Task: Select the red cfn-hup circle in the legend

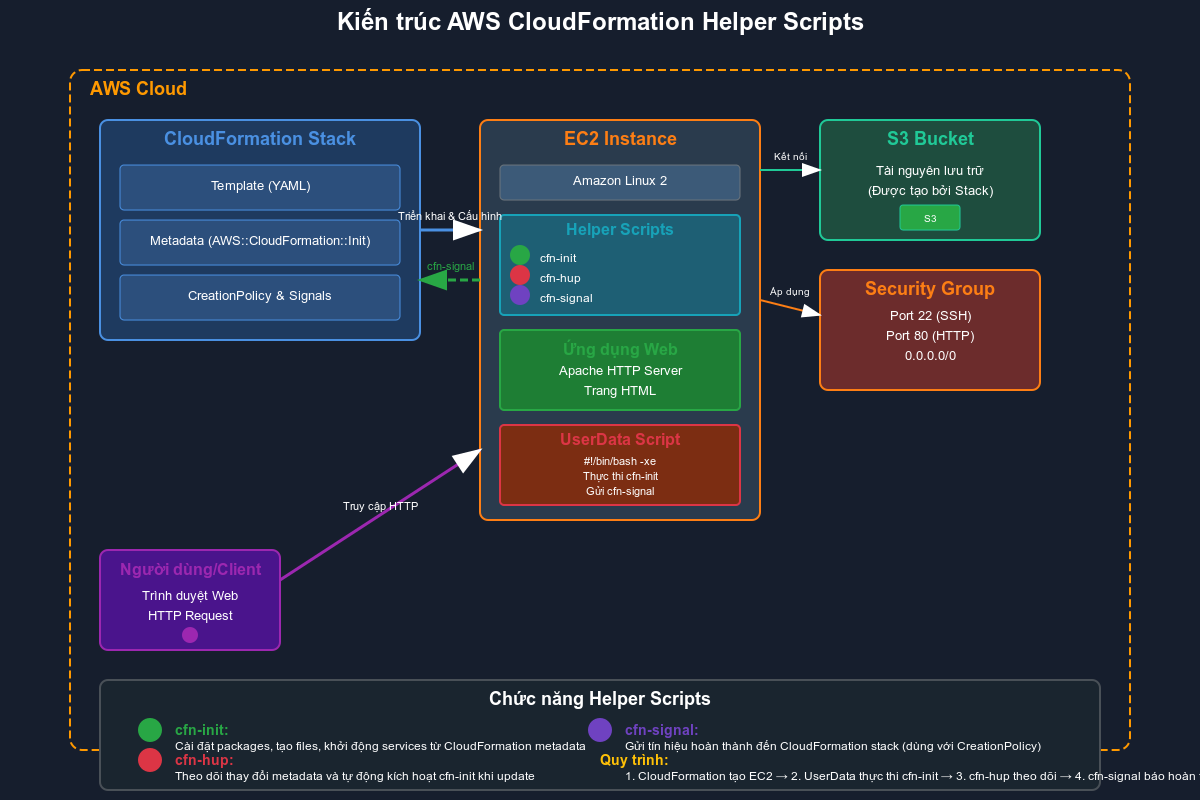Action: [150, 760]
